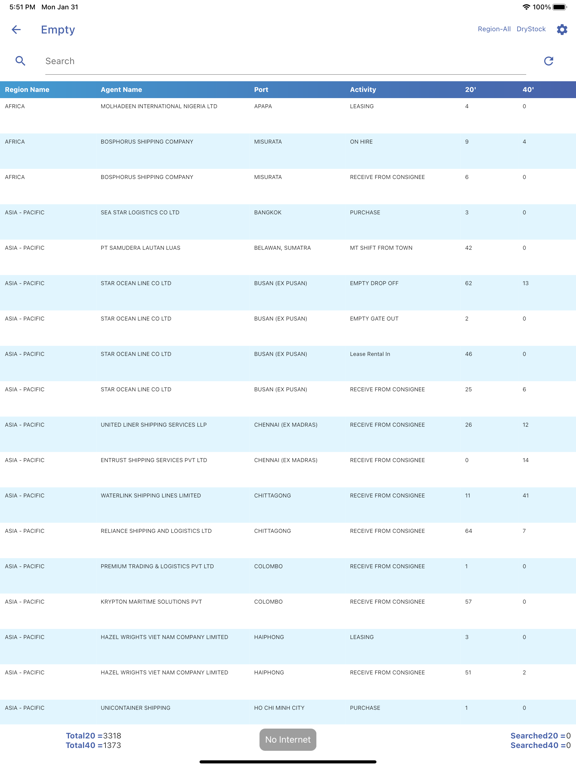The height and width of the screenshot is (768, 576).
Task: Select UNICONTAINER SHIPPING agent
Action: pyautogui.click(x=135, y=708)
